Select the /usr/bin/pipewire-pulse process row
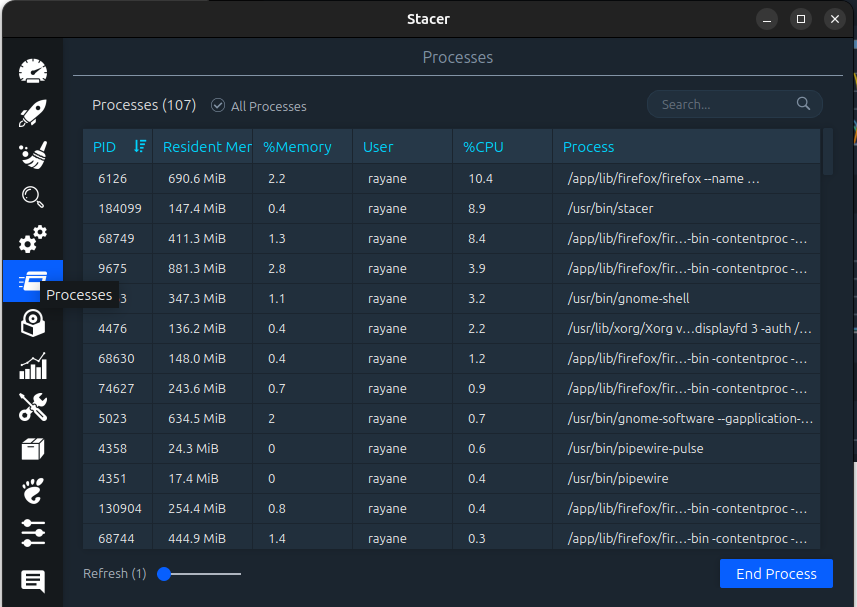The height and width of the screenshot is (607, 857). tap(451, 449)
